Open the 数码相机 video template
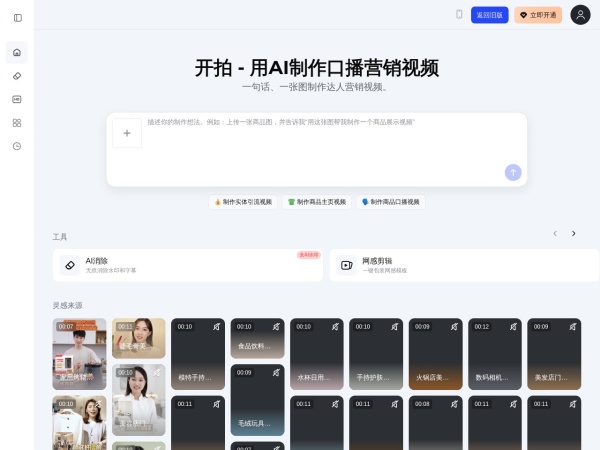Image resolution: width=600 pixels, height=450 pixels. (x=495, y=354)
